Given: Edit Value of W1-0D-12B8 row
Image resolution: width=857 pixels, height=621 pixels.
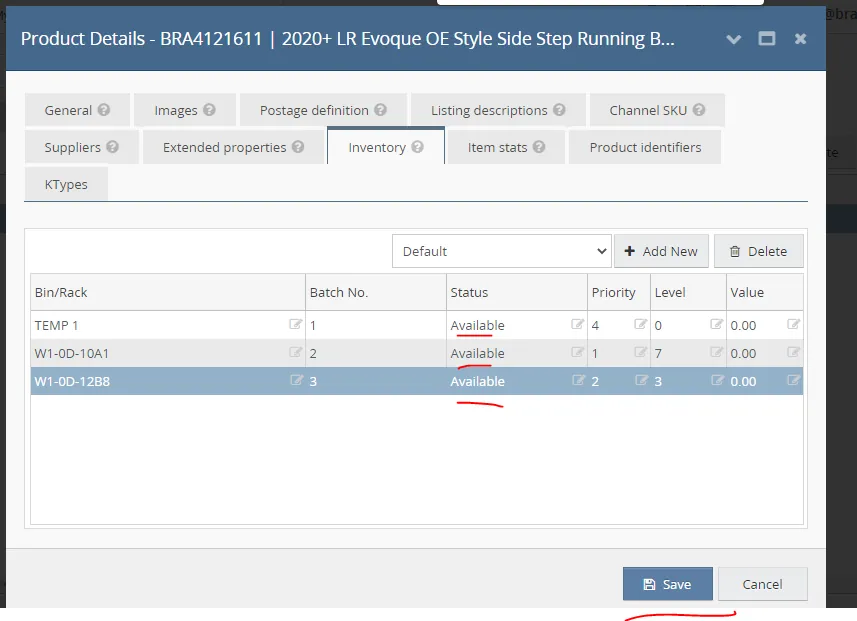Looking at the screenshot, I should tap(794, 380).
